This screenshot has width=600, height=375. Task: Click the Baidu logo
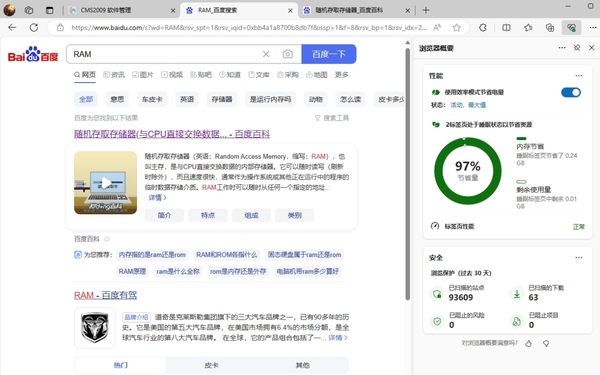click(x=33, y=54)
